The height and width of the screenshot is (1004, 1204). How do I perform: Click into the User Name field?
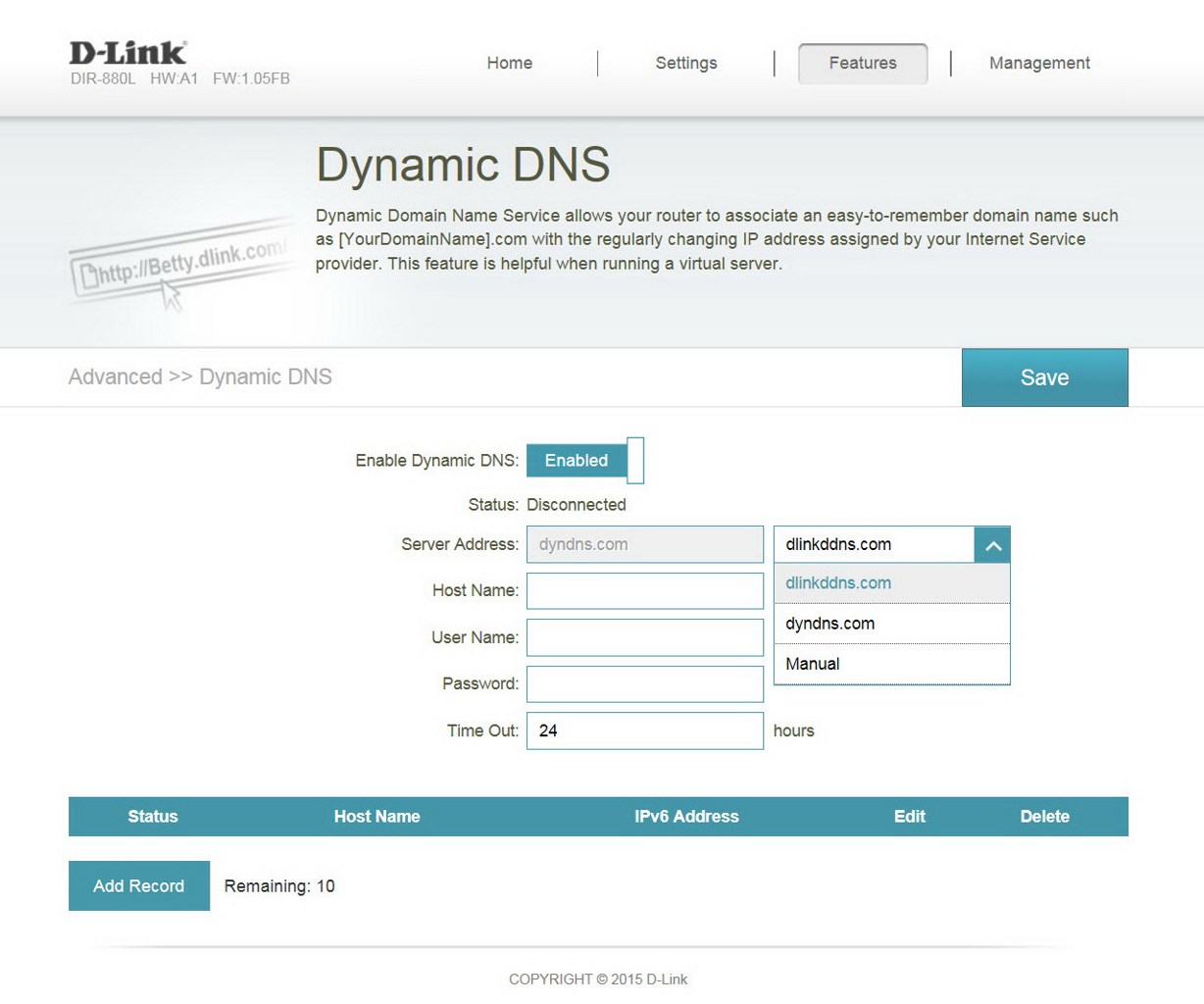645,637
